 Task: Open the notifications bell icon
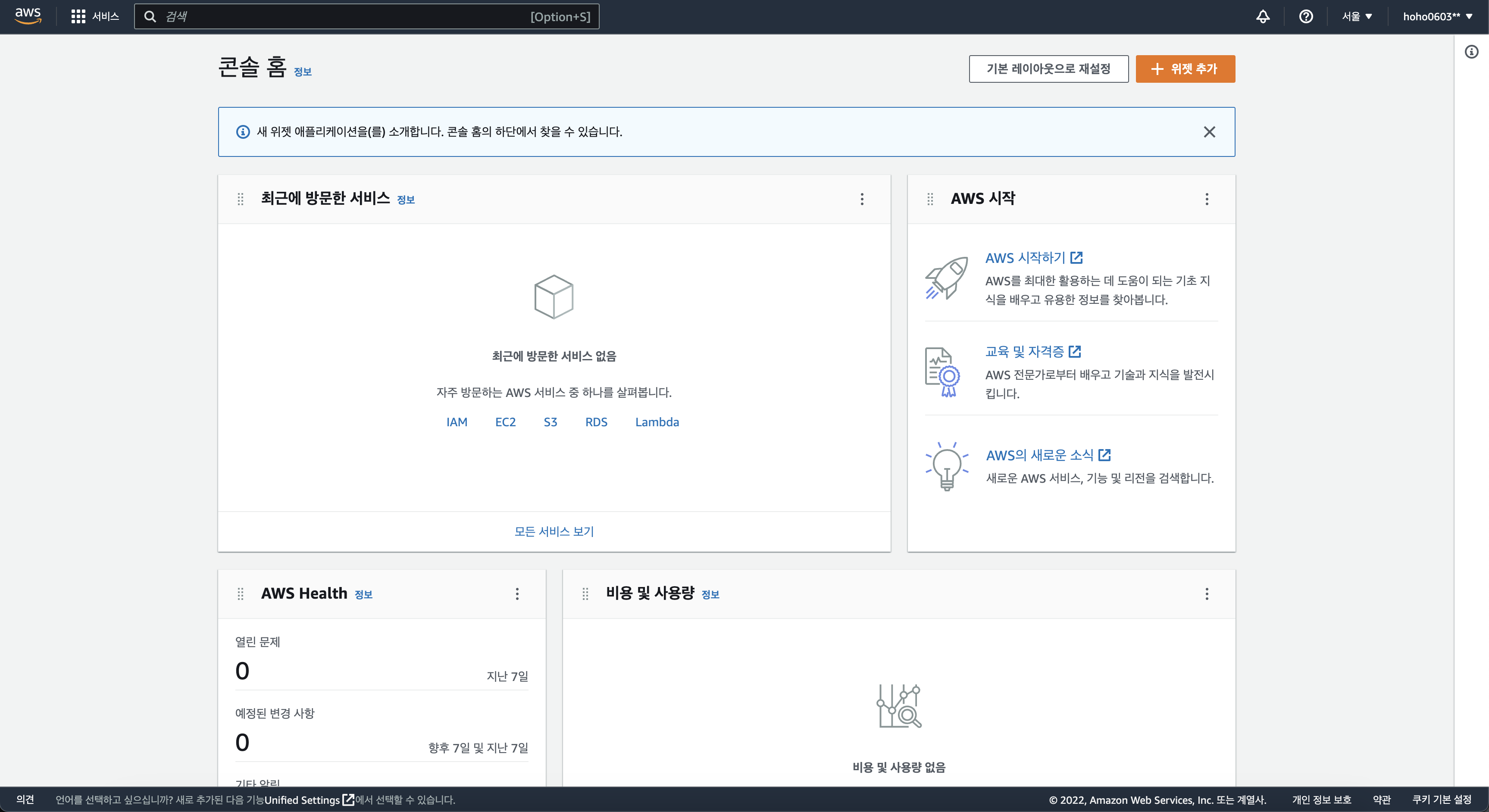tap(1263, 16)
